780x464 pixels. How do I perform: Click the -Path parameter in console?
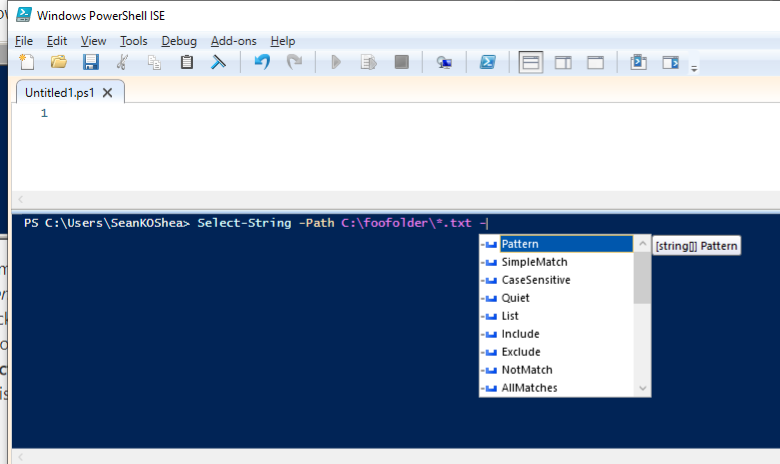tap(316, 223)
